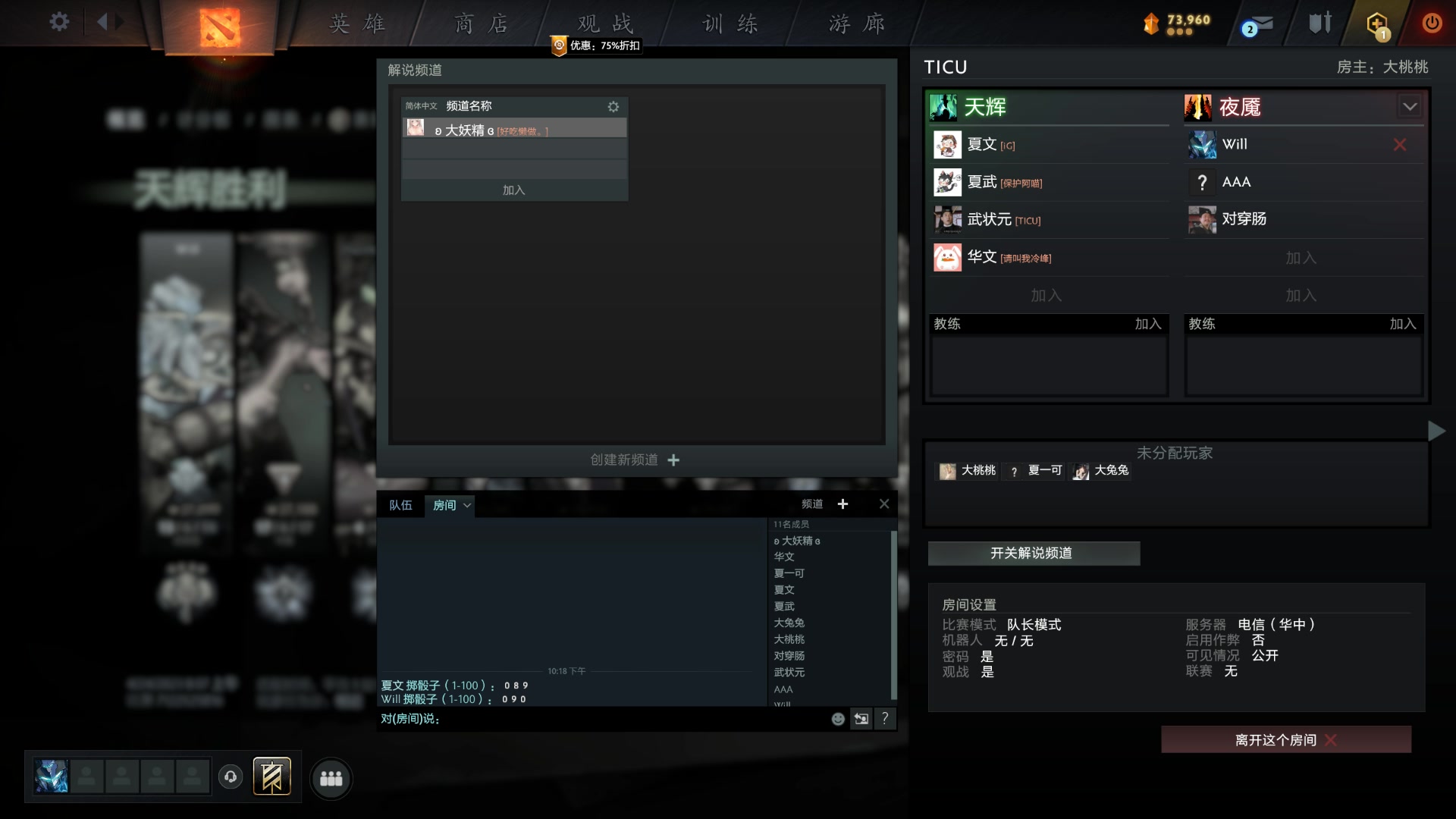The width and height of the screenshot is (1456, 819).
Task: Open the chat help question mark icon
Action: coord(885,718)
